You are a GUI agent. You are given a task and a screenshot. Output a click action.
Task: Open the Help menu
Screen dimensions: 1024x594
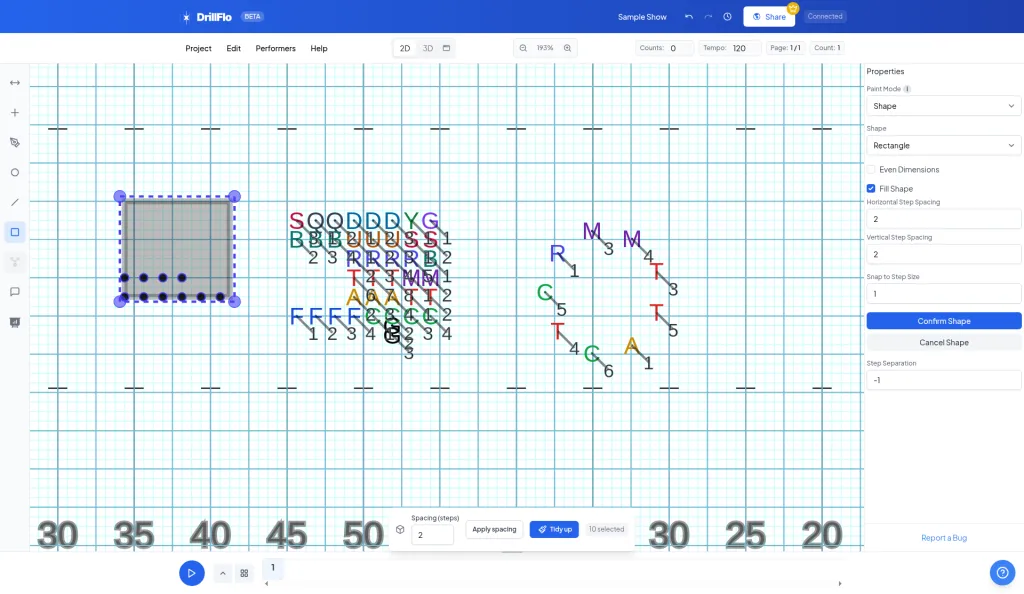coord(319,48)
